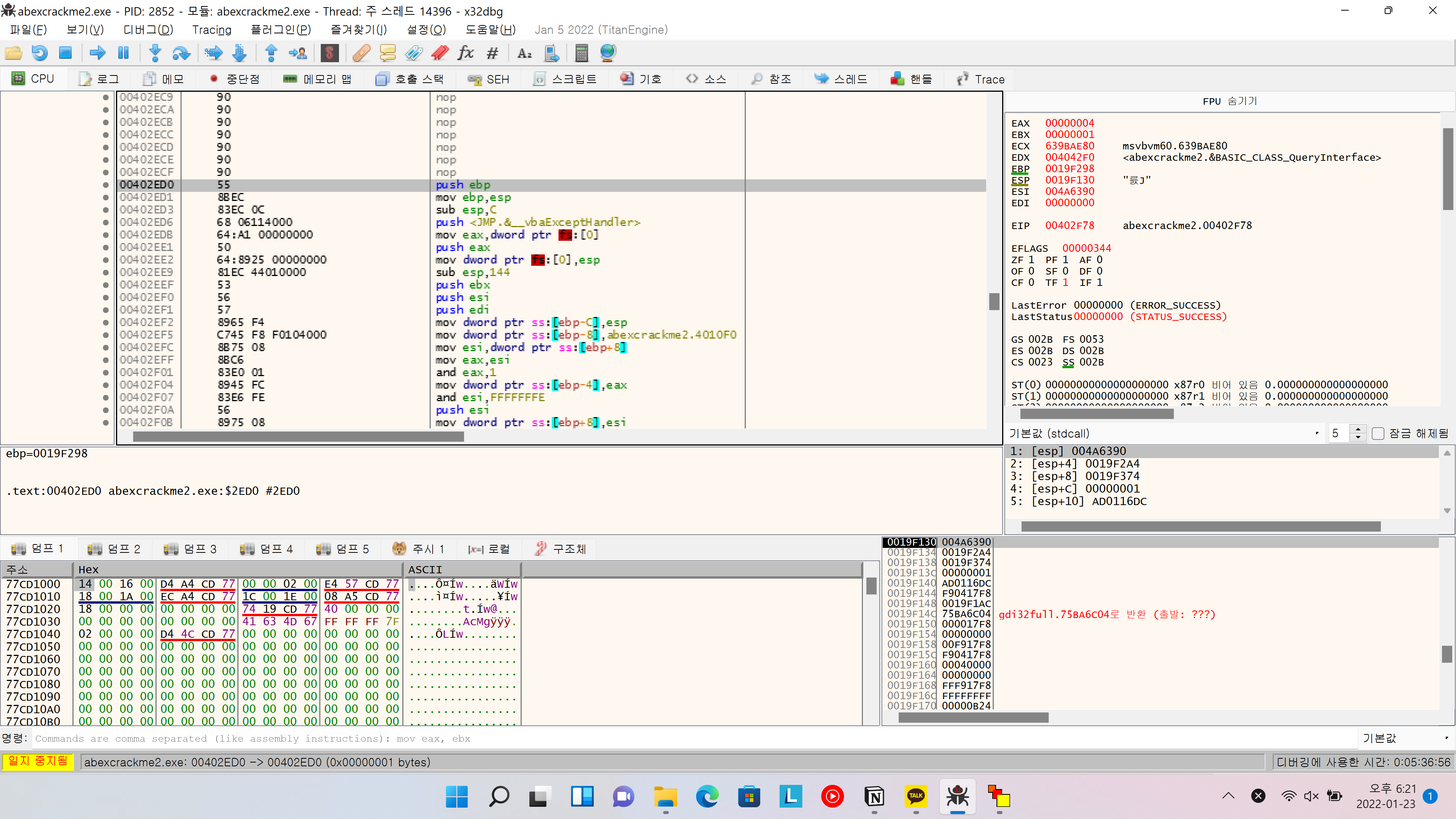
Task: Click the trace into icon
Action: [213, 53]
